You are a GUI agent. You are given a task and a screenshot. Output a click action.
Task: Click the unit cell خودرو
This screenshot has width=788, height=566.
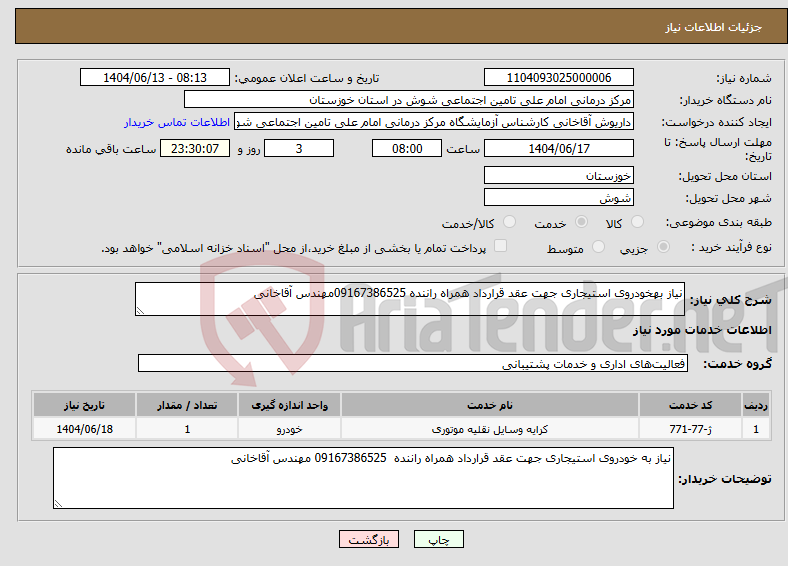pos(289,429)
